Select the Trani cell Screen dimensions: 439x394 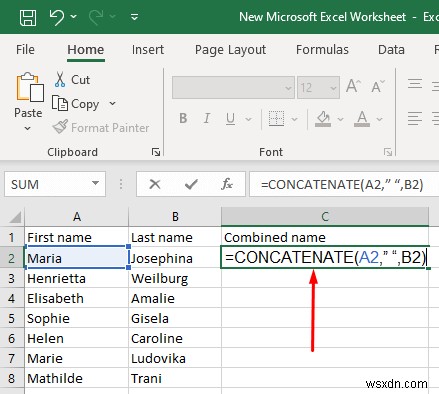(x=175, y=379)
